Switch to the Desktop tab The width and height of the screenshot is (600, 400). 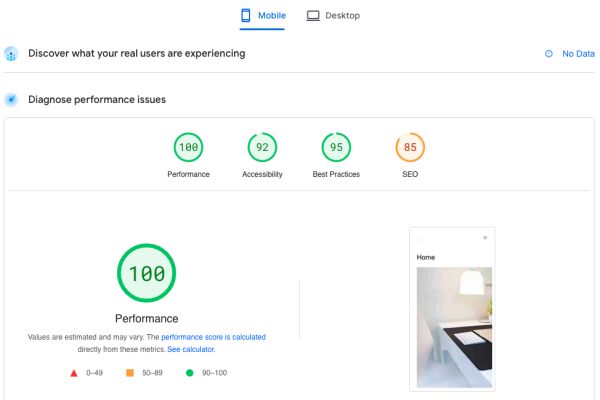pos(333,16)
